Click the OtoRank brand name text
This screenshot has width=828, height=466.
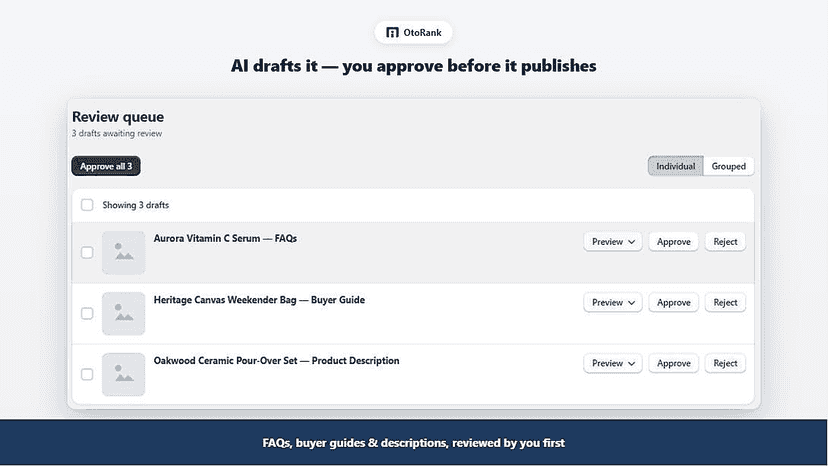click(422, 33)
